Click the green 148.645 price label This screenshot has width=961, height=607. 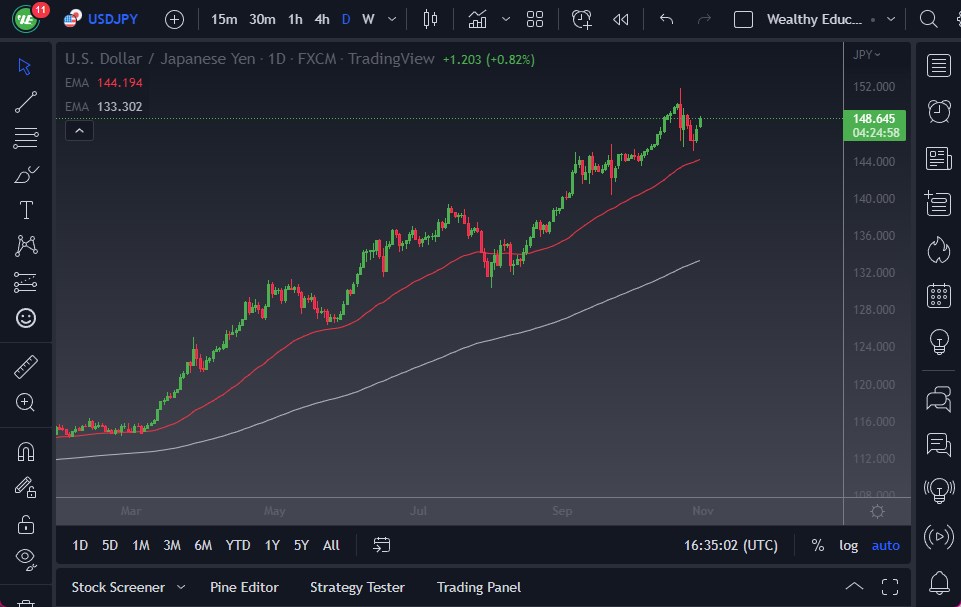875,118
